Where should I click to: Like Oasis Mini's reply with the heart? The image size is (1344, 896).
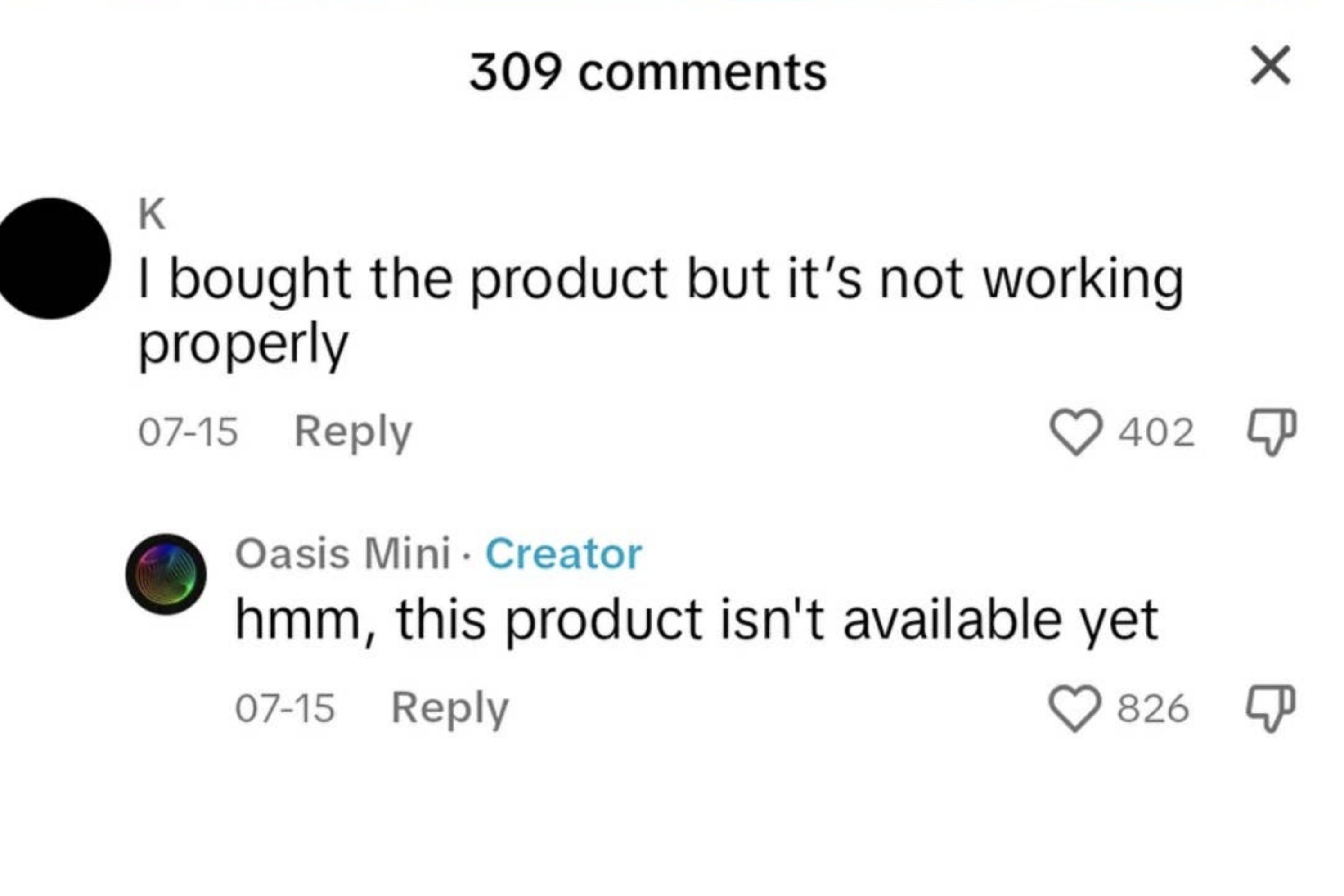click(x=1074, y=709)
